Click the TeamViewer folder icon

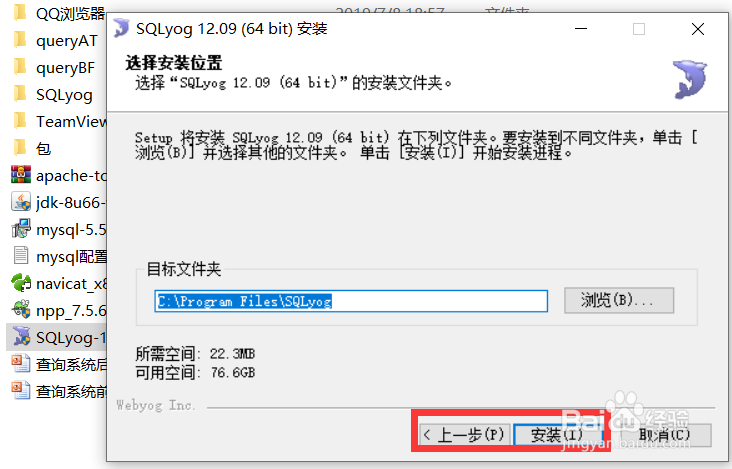tap(20, 121)
